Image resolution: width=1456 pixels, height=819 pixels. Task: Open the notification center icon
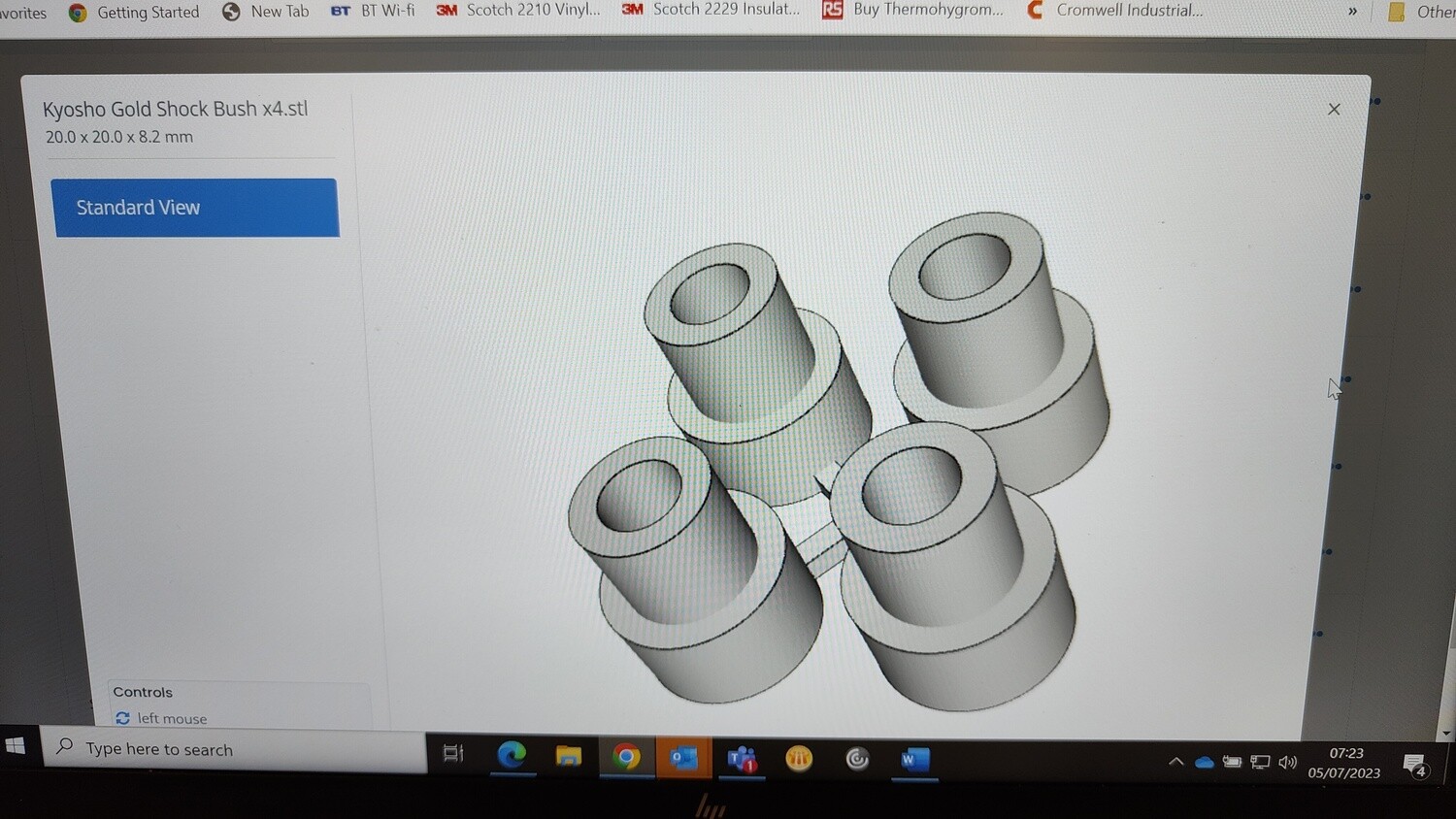1415,766
